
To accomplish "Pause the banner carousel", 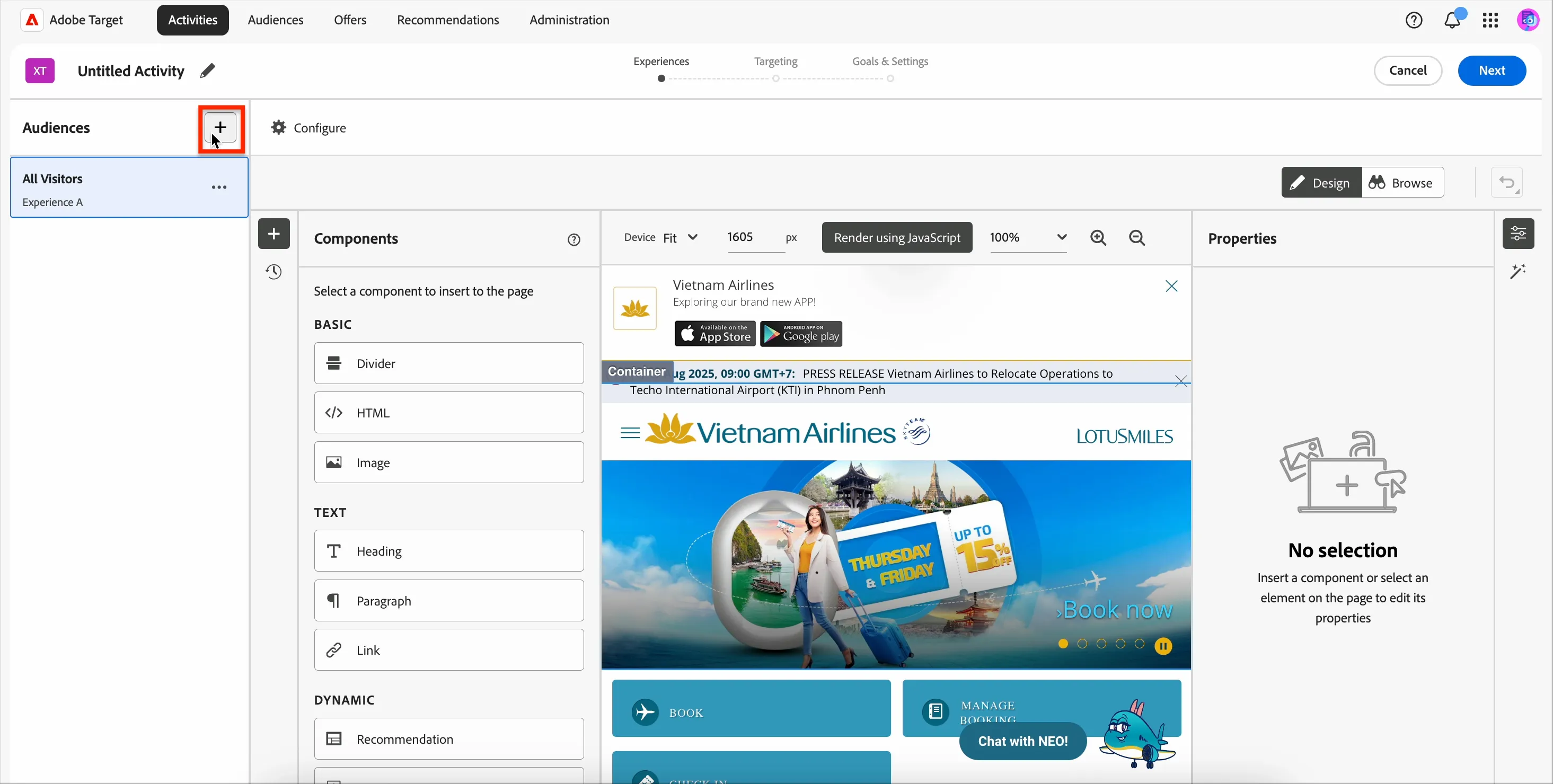I will 1163,647.
